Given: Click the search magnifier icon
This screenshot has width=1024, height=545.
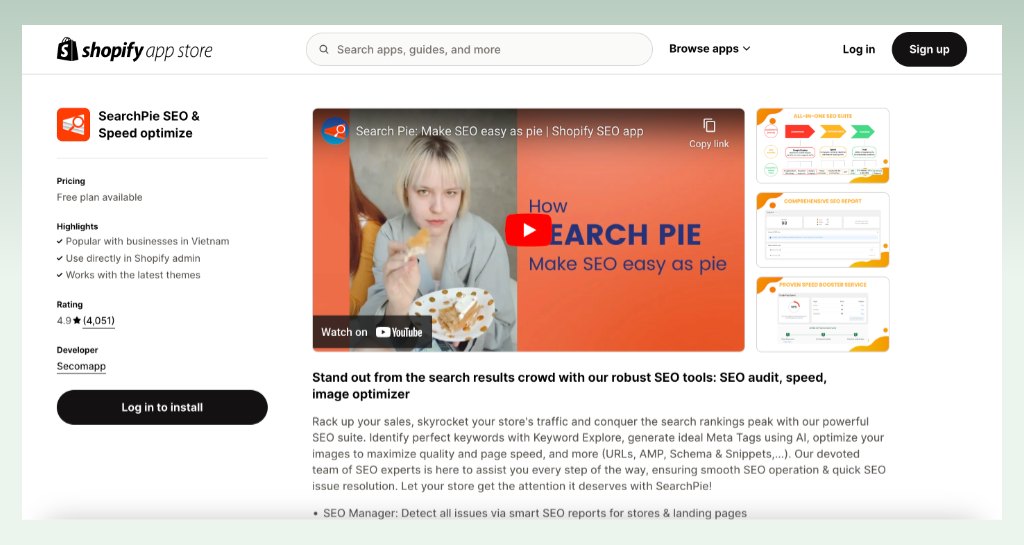Looking at the screenshot, I should pos(323,49).
